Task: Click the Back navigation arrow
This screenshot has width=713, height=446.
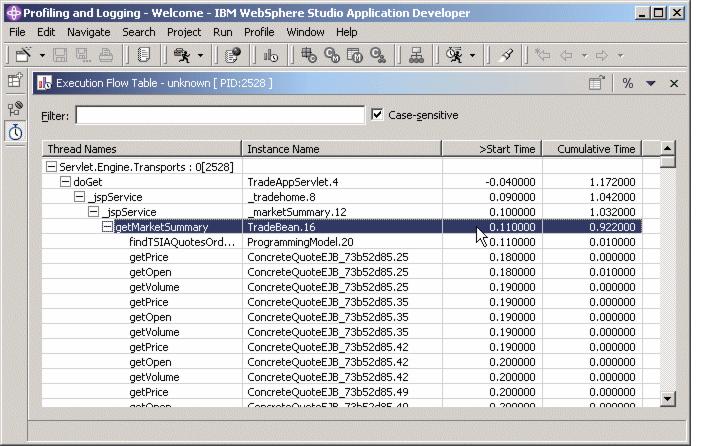Action: click(566, 56)
